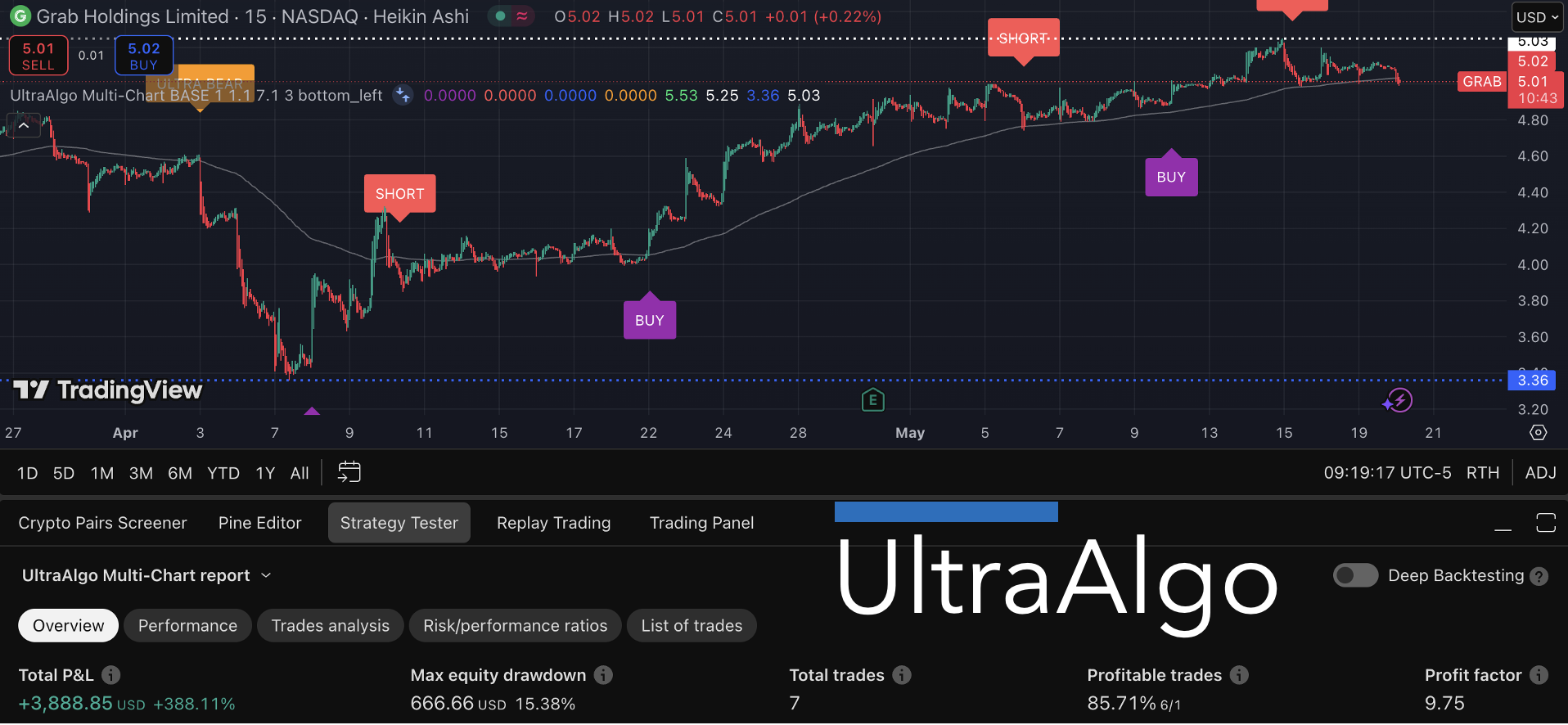Click the Grab Holdings symbol logo icon
The height and width of the screenshot is (725, 1568).
click(x=20, y=16)
